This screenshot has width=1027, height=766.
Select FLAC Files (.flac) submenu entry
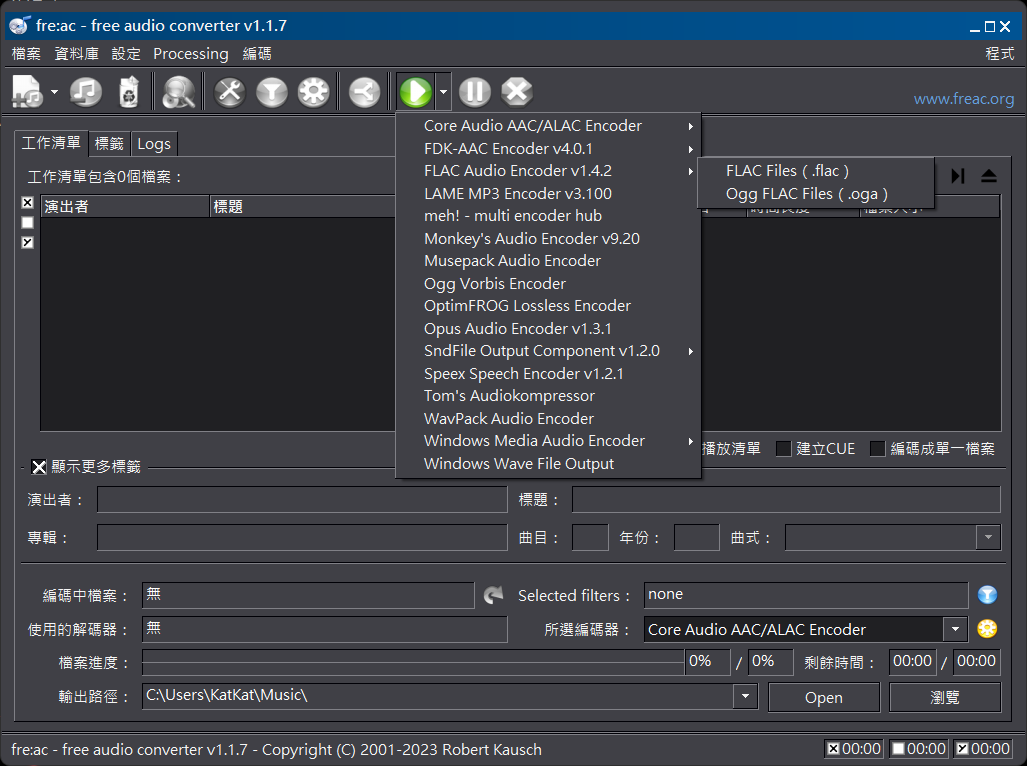click(x=787, y=171)
